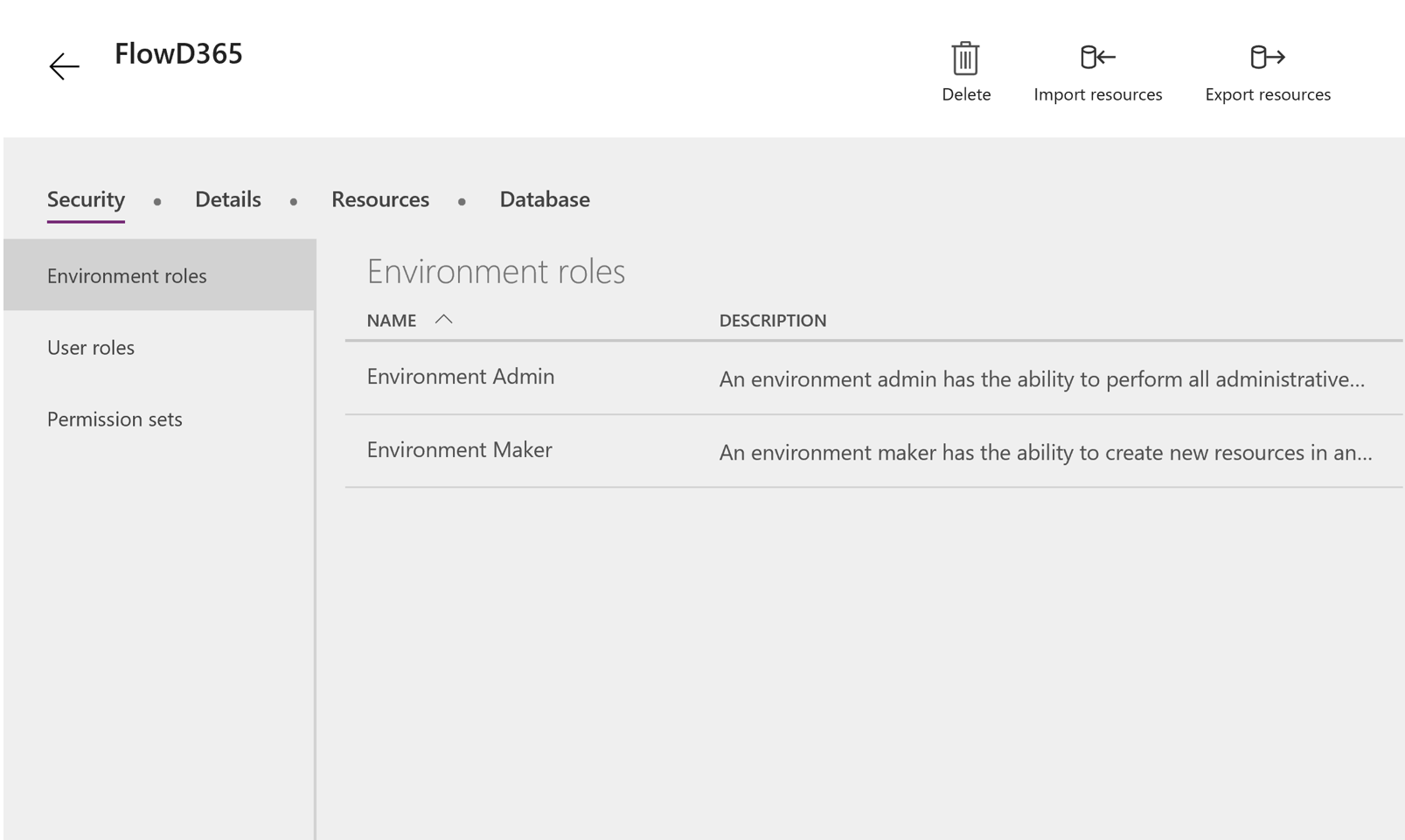The image size is (1405, 840).
Task: Switch to the Details tab
Action: 227,199
